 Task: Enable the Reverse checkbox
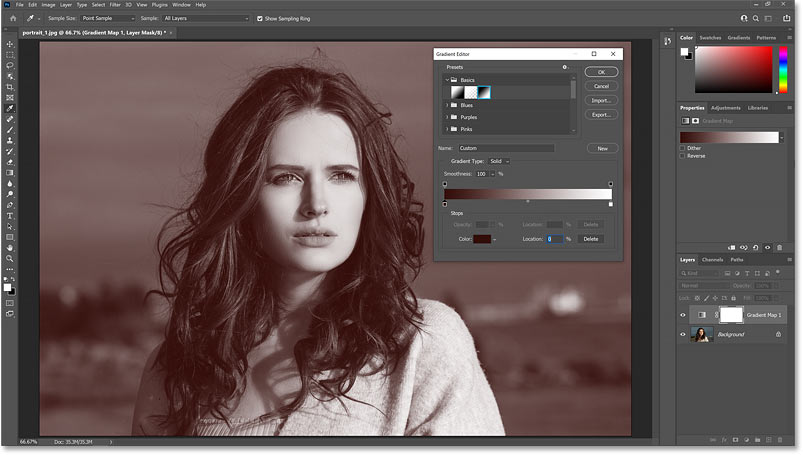682,156
